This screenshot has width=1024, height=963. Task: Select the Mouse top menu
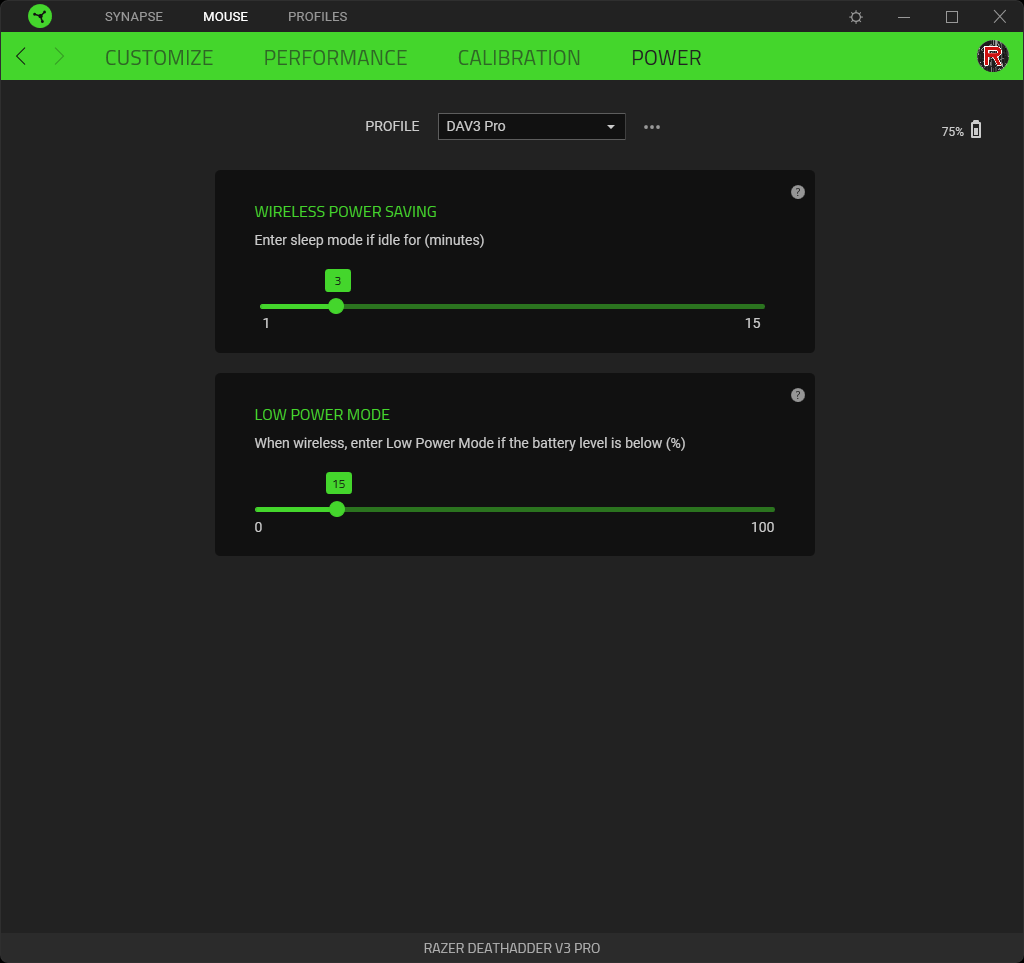pyautogui.click(x=225, y=17)
